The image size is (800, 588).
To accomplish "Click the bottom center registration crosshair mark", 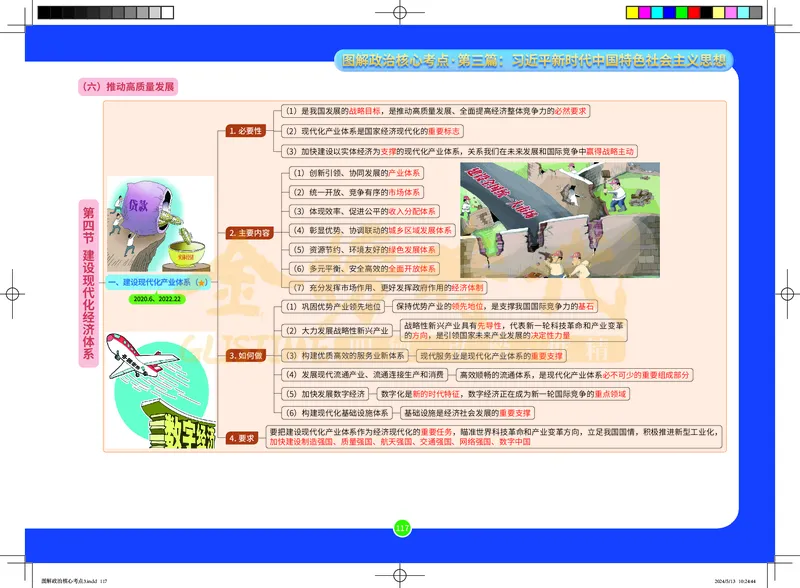I will point(400,574).
